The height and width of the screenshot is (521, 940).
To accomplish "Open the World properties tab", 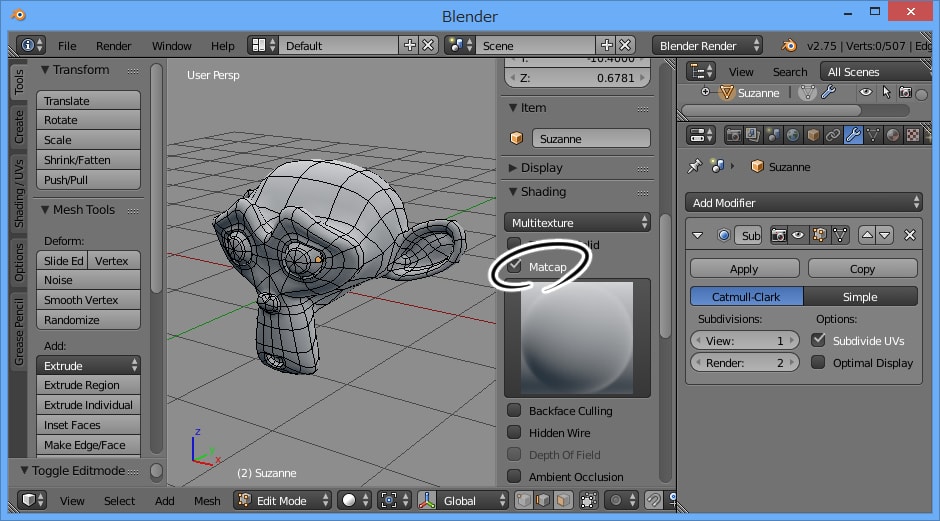I will 793,135.
